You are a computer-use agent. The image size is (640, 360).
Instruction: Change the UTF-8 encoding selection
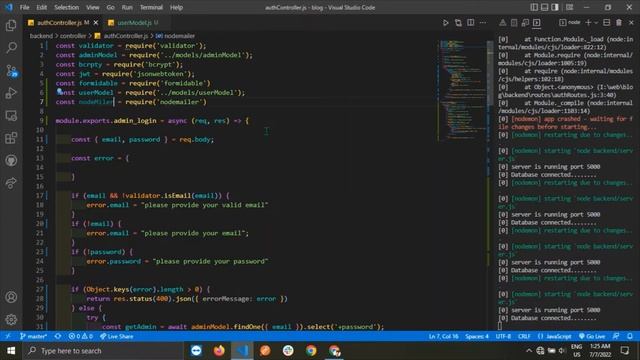[503, 336]
